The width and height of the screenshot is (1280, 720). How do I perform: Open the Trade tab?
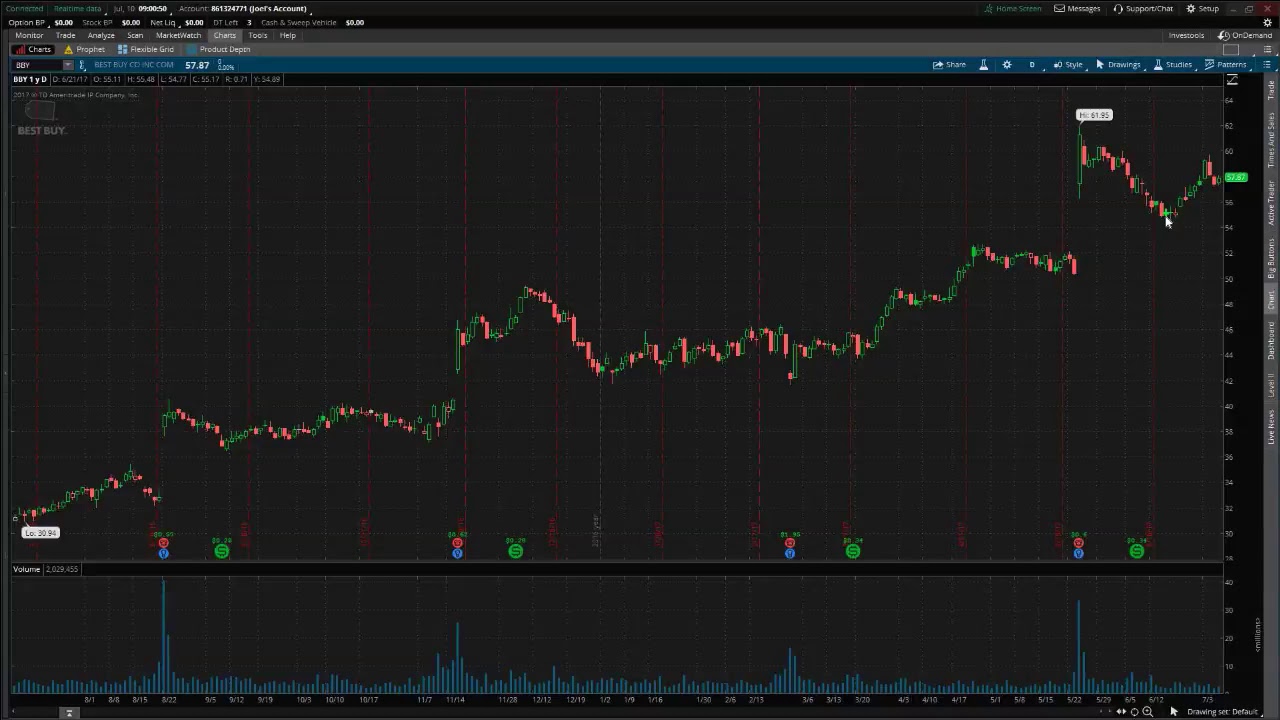coord(65,35)
